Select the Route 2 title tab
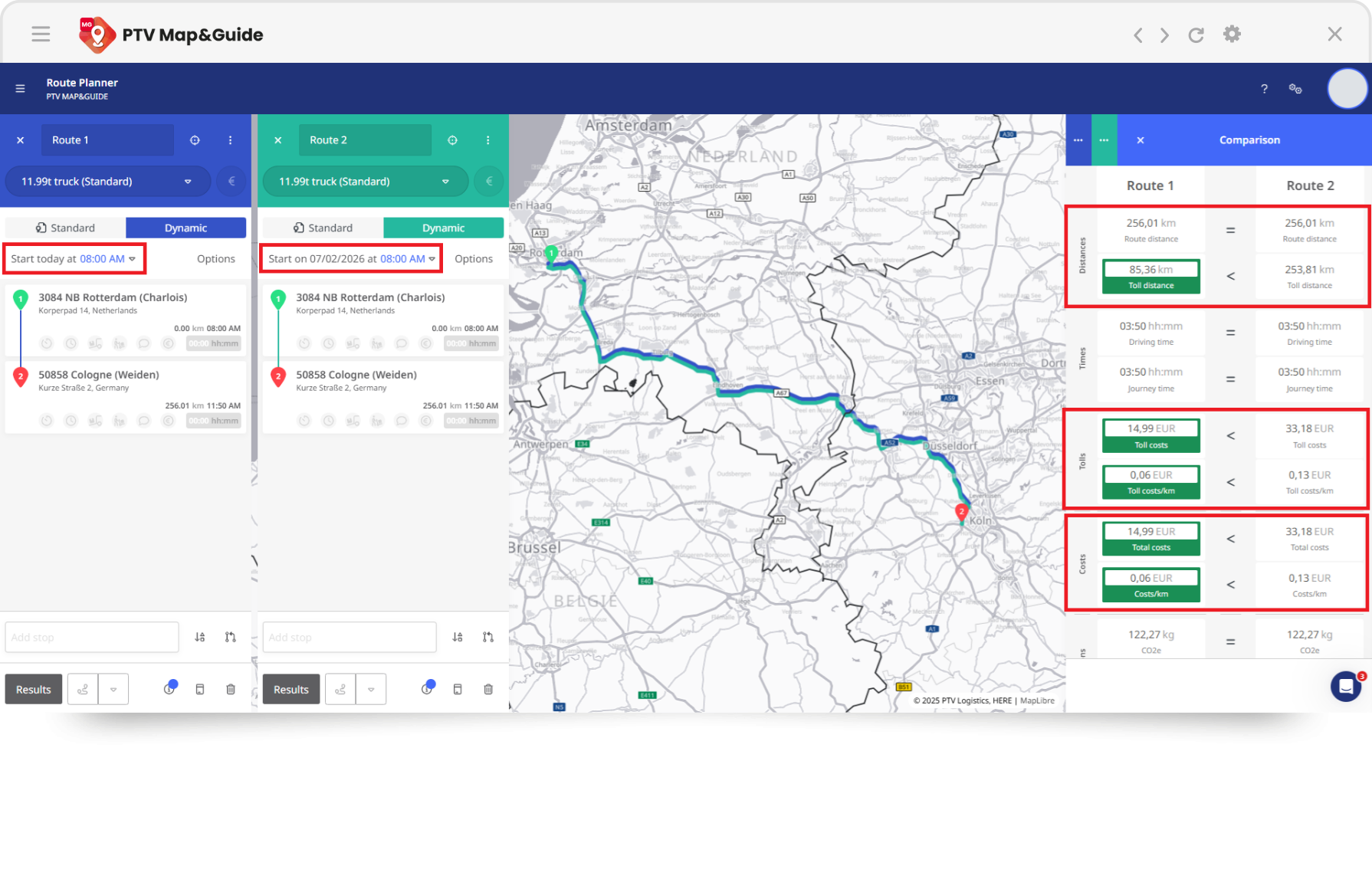 pyautogui.click(x=365, y=140)
